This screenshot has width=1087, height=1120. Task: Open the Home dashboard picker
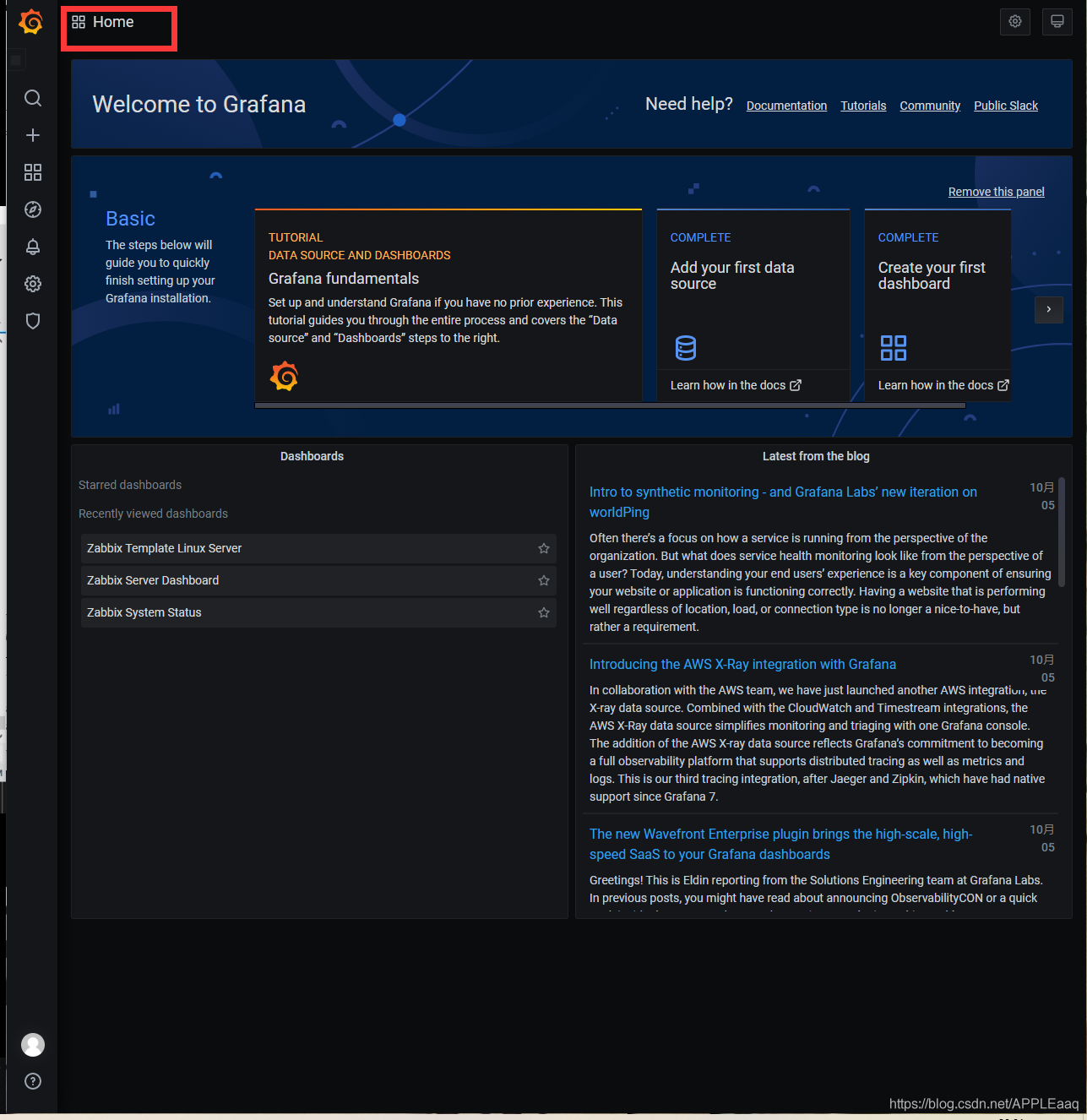(103, 22)
